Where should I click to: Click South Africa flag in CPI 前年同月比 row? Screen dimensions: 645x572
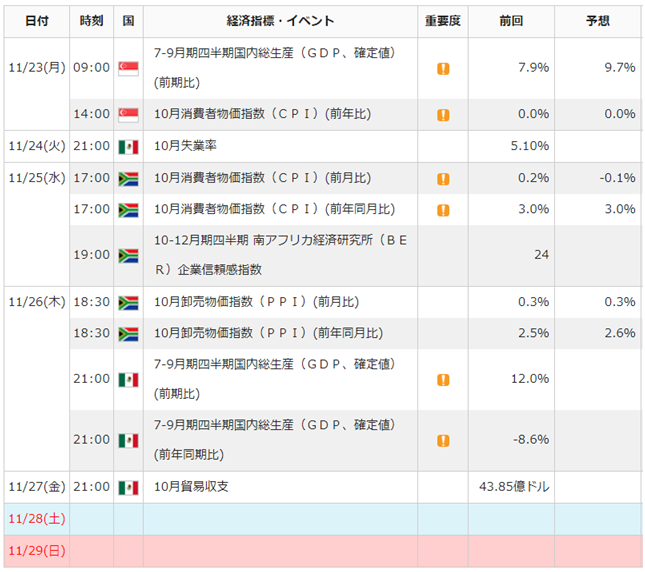coord(128,210)
